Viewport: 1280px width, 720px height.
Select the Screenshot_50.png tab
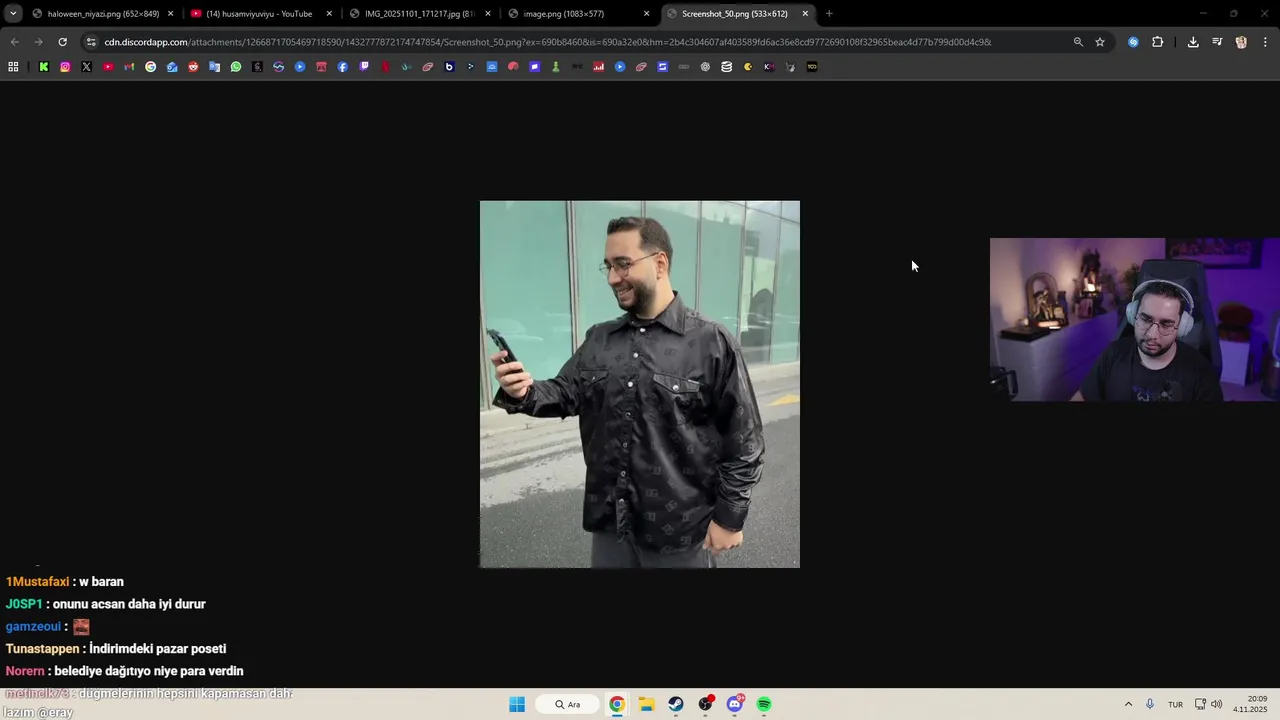737,14
